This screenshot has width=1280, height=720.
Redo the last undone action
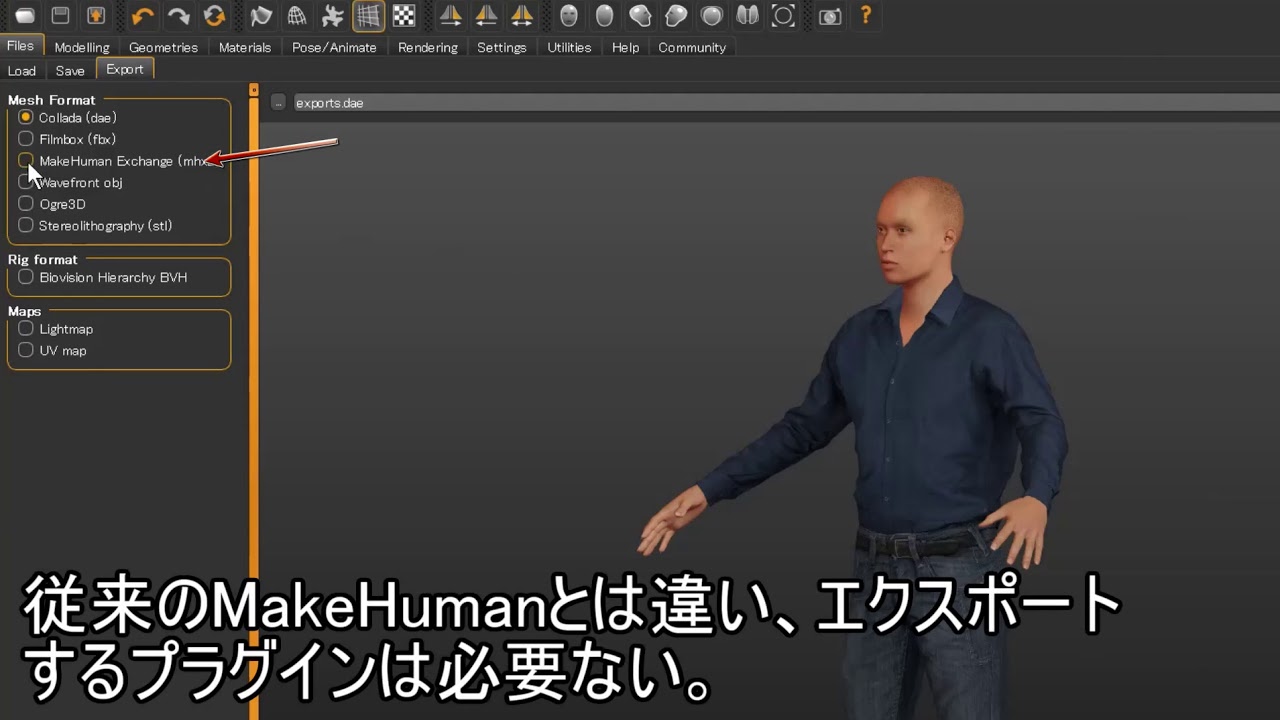click(x=178, y=15)
